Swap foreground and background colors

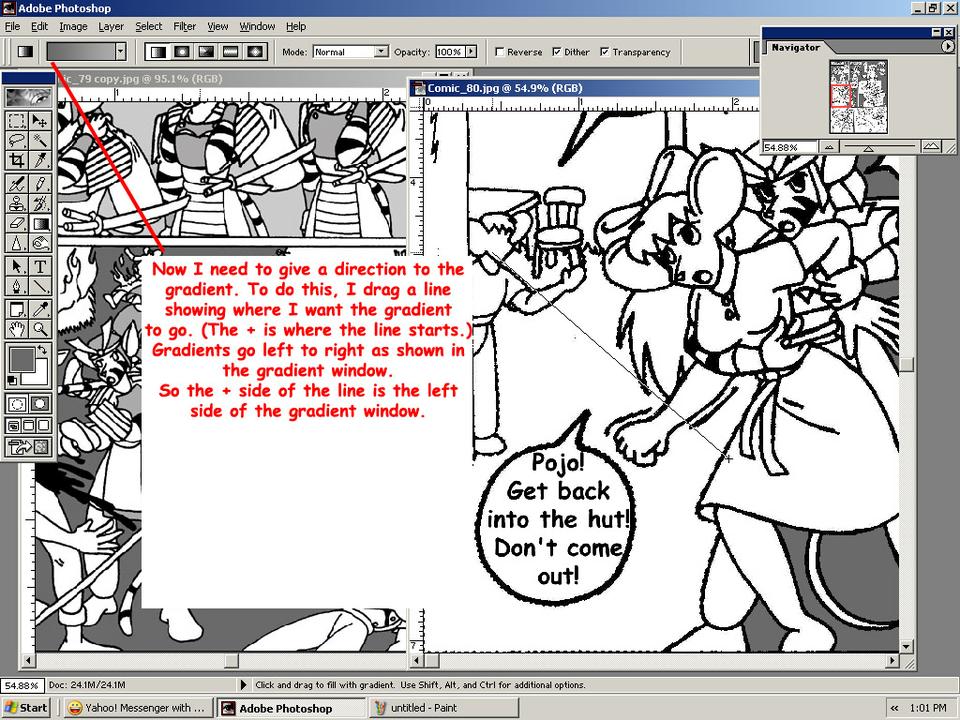point(42,350)
